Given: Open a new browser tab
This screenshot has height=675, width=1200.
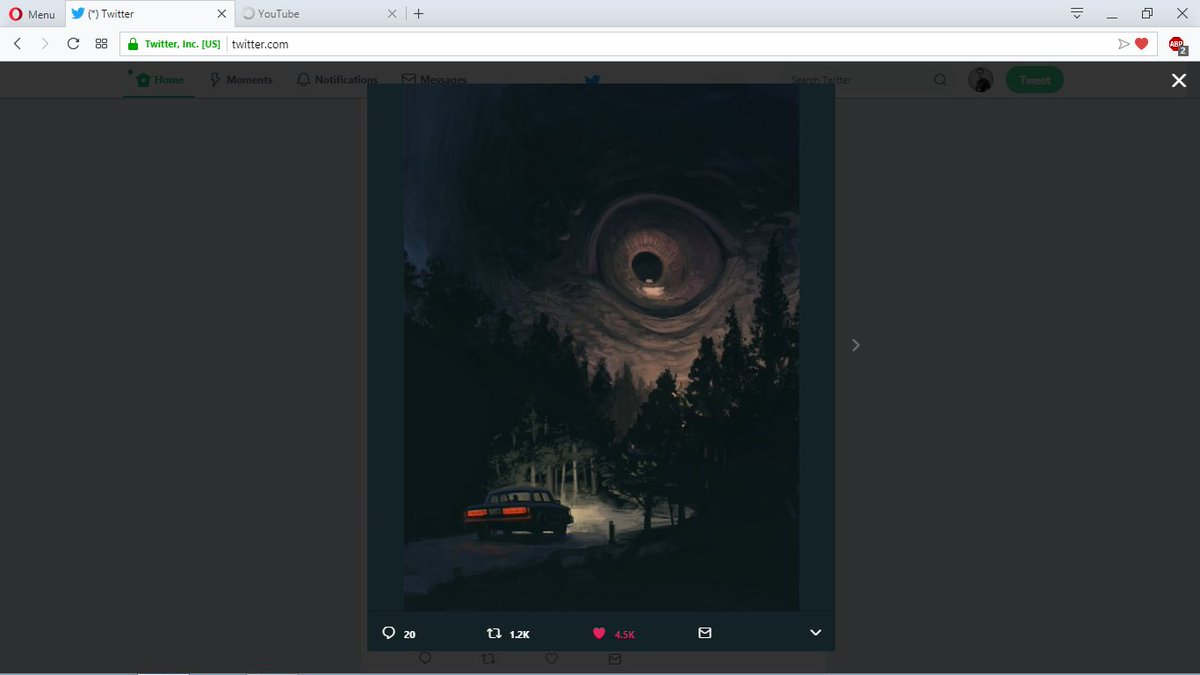Looking at the screenshot, I should [x=418, y=14].
